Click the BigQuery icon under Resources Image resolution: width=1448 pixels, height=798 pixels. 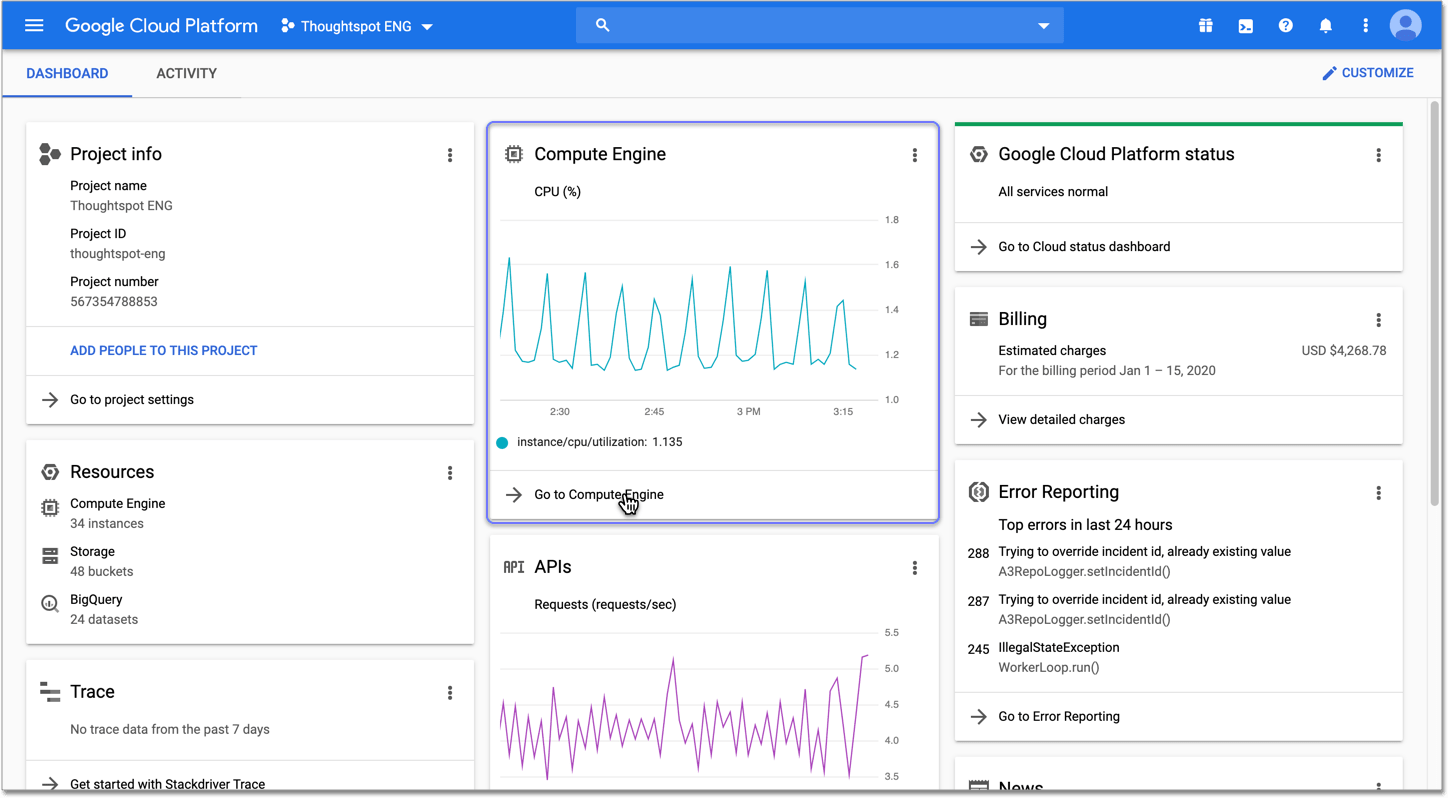click(x=49, y=601)
